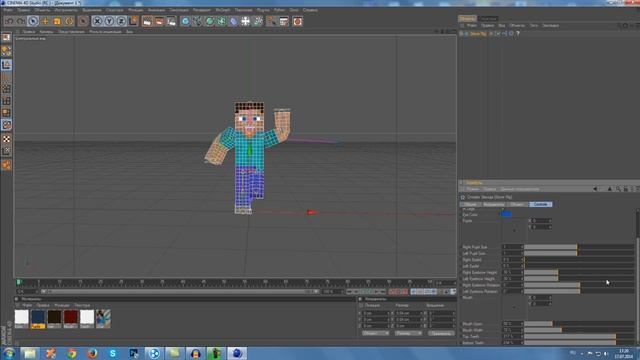Select the Steve Rig object in object manager
The width and height of the screenshot is (640, 360).
pyautogui.click(x=478, y=33)
